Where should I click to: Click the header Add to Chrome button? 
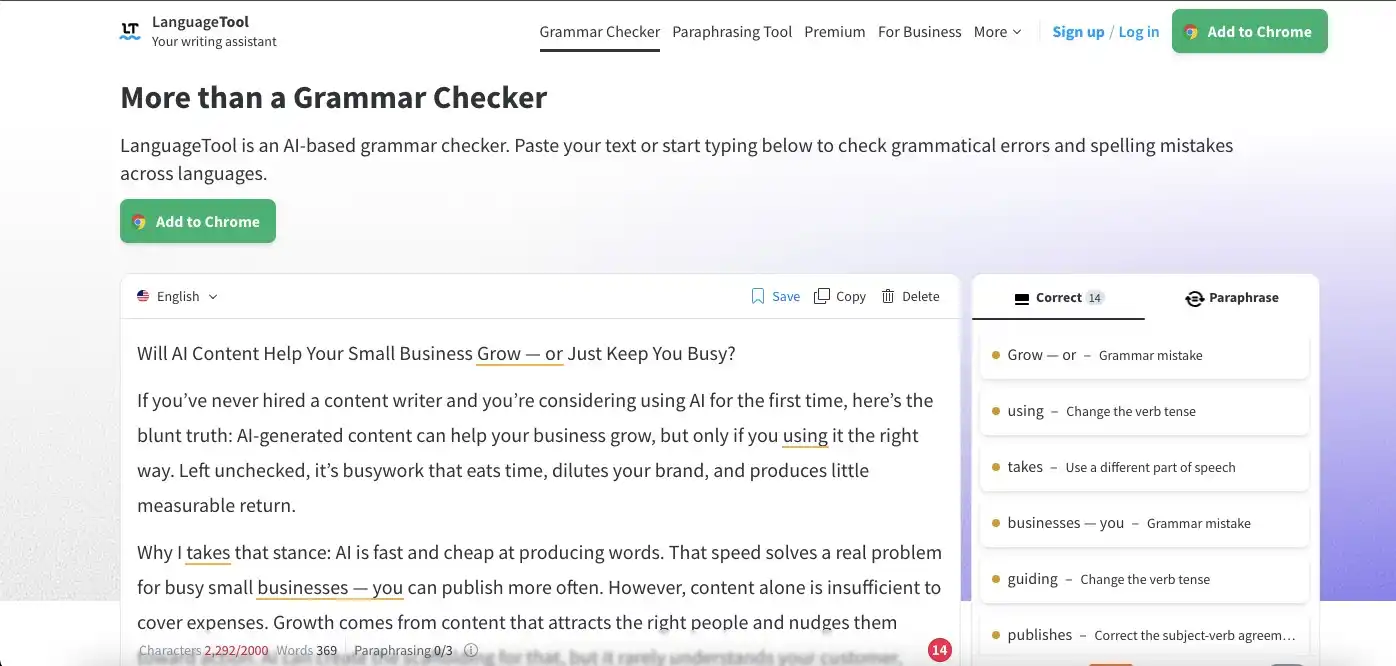point(1249,31)
